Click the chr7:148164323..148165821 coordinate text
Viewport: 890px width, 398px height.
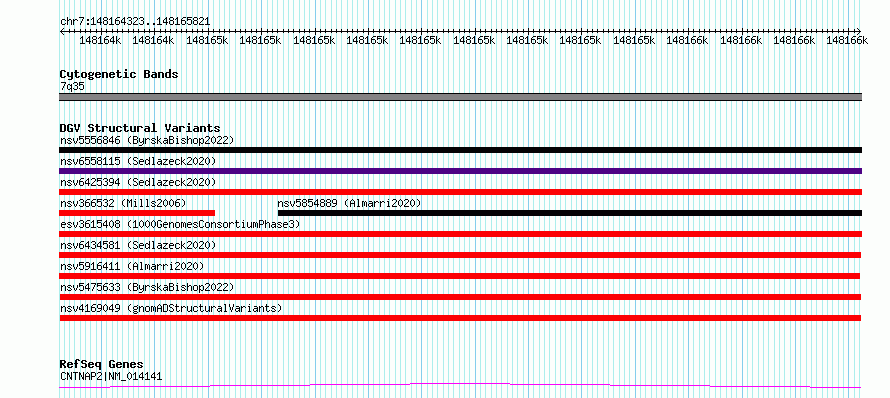pyautogui.click(x=135, y=22)
